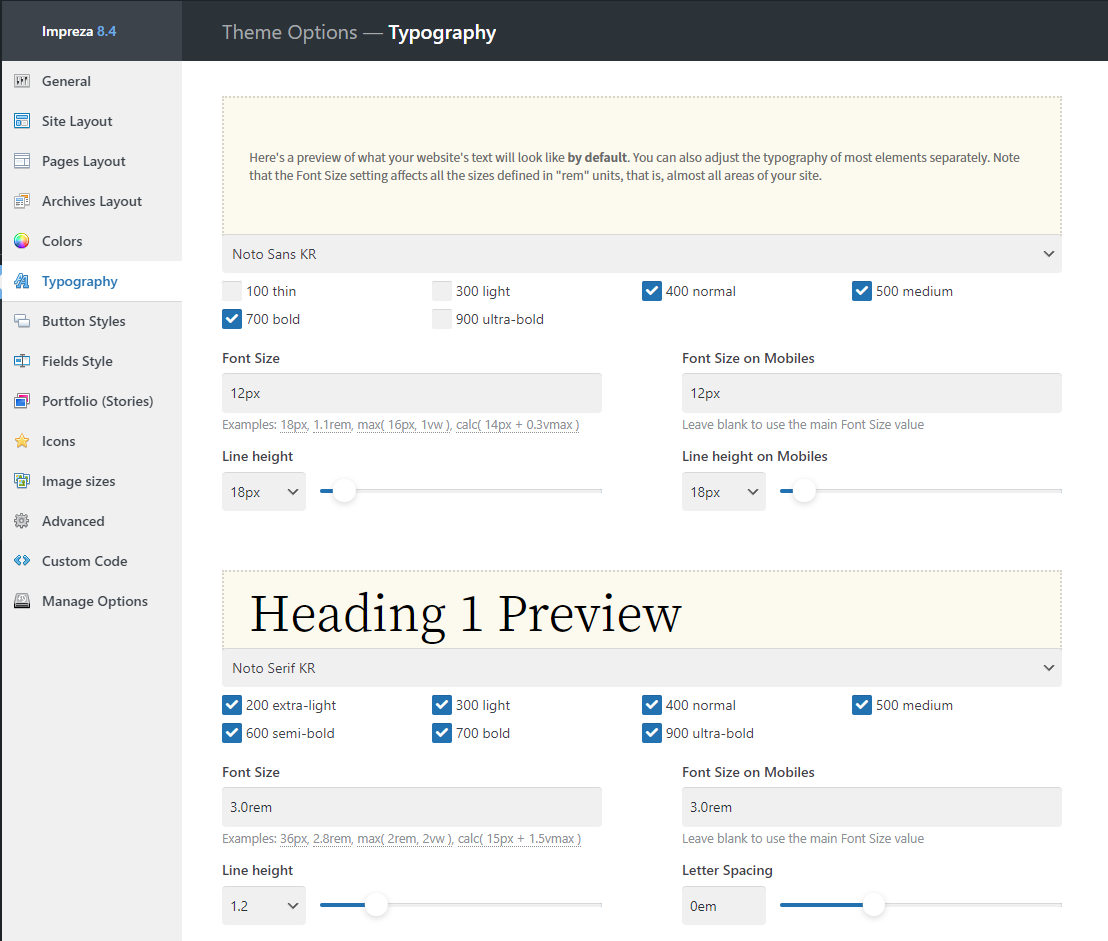Uncheck 700 bold for Noto Sans KR
The height and width of the screenshot is (941, 1108).
(x=232, y=319)
